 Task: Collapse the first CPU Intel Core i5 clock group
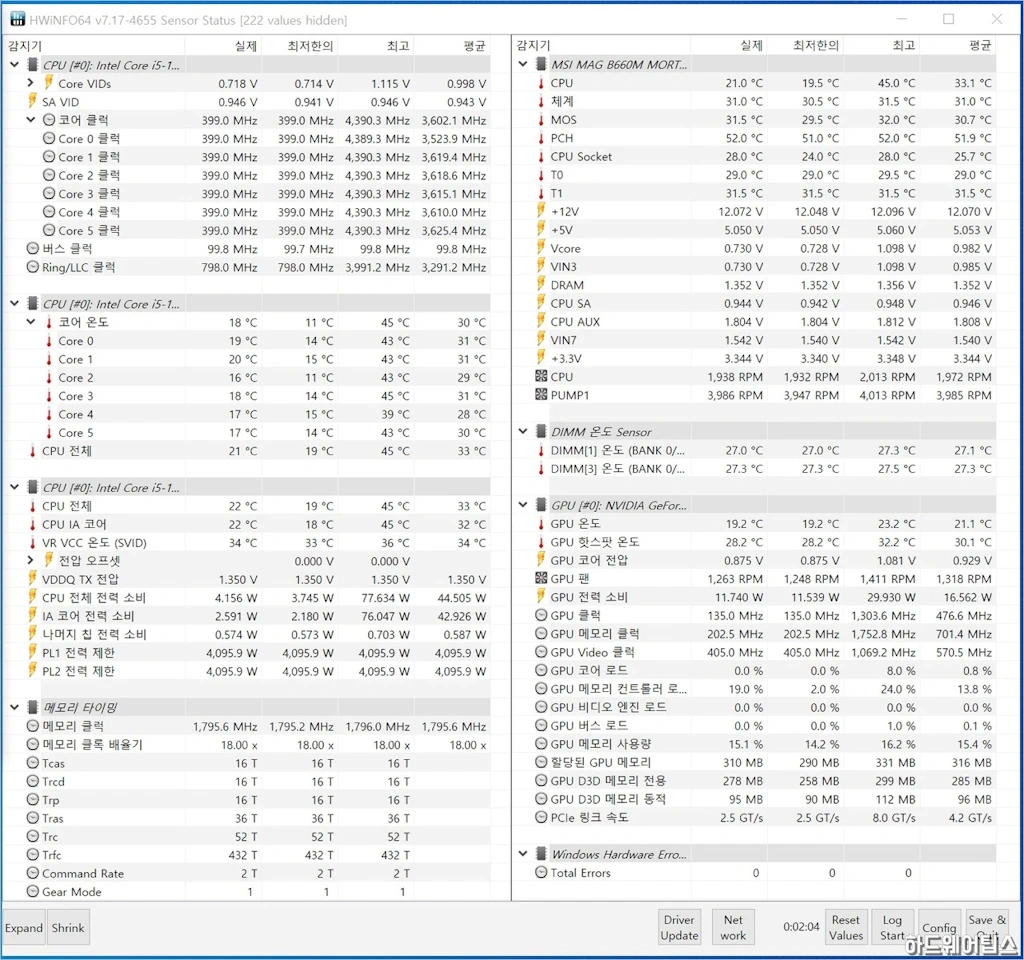pyautogui.click(x=14, y=65)
